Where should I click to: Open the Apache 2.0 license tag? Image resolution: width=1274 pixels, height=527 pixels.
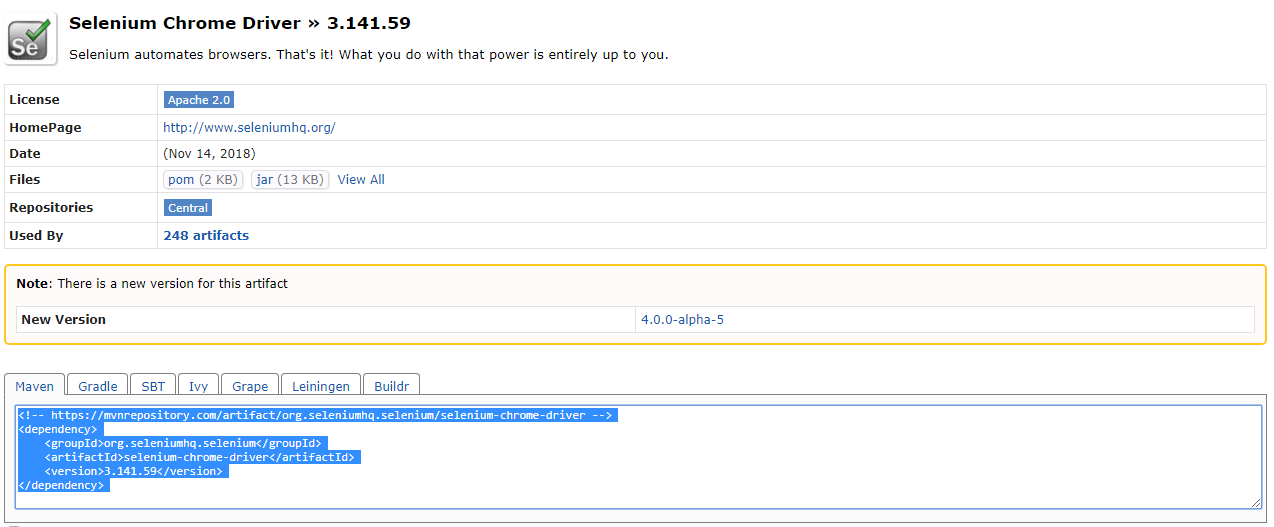[x=199, y=100]
